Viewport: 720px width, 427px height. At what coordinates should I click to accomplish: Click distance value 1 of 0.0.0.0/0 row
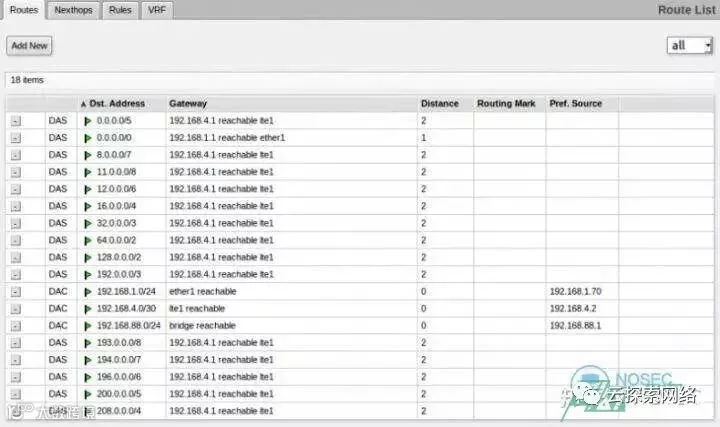coord(423,138)
